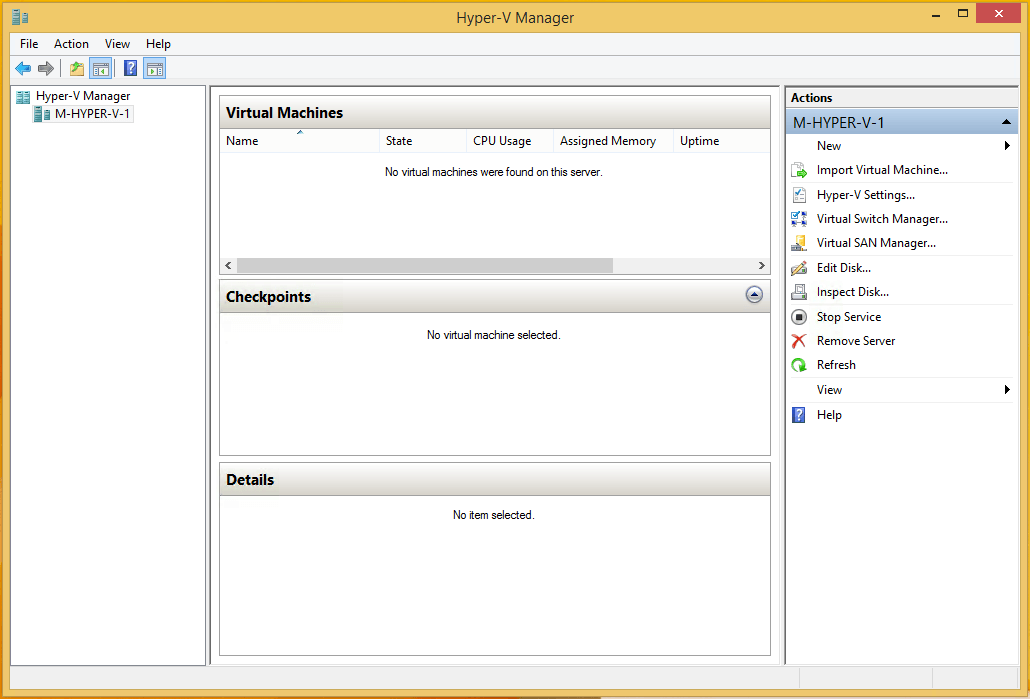Click the Help action label
Viewport: 1030px width, 699px height.
[x=829, y=415]
